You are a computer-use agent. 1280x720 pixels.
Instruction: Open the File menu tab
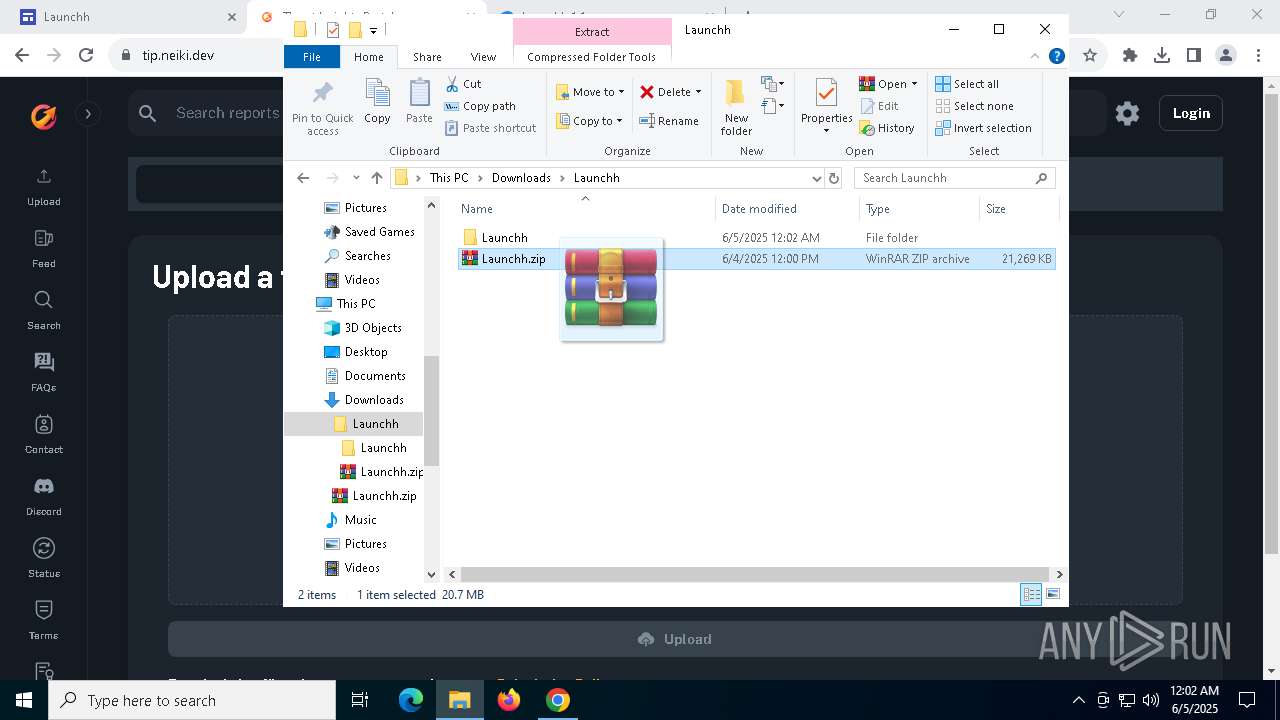point(312,57)
